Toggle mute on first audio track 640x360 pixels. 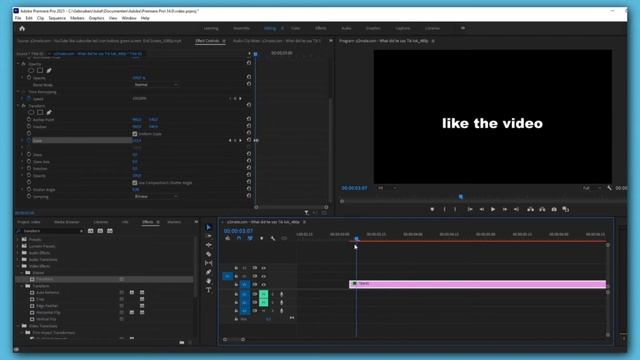coord(264,294)
